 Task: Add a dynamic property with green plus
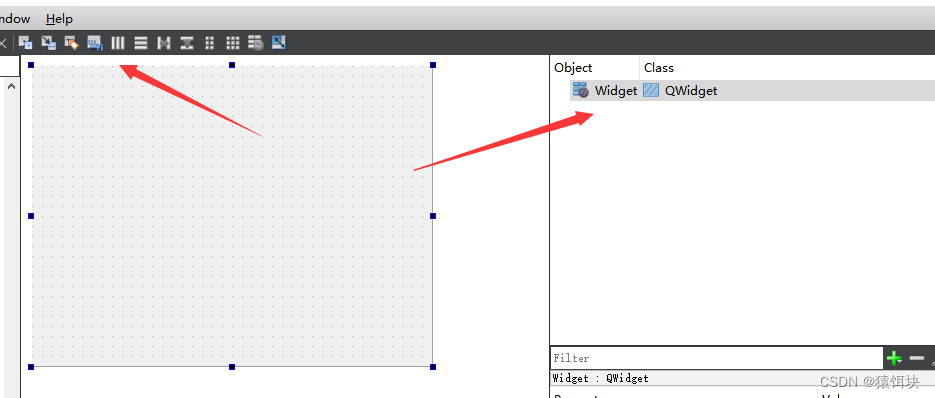tap(894, 358)
